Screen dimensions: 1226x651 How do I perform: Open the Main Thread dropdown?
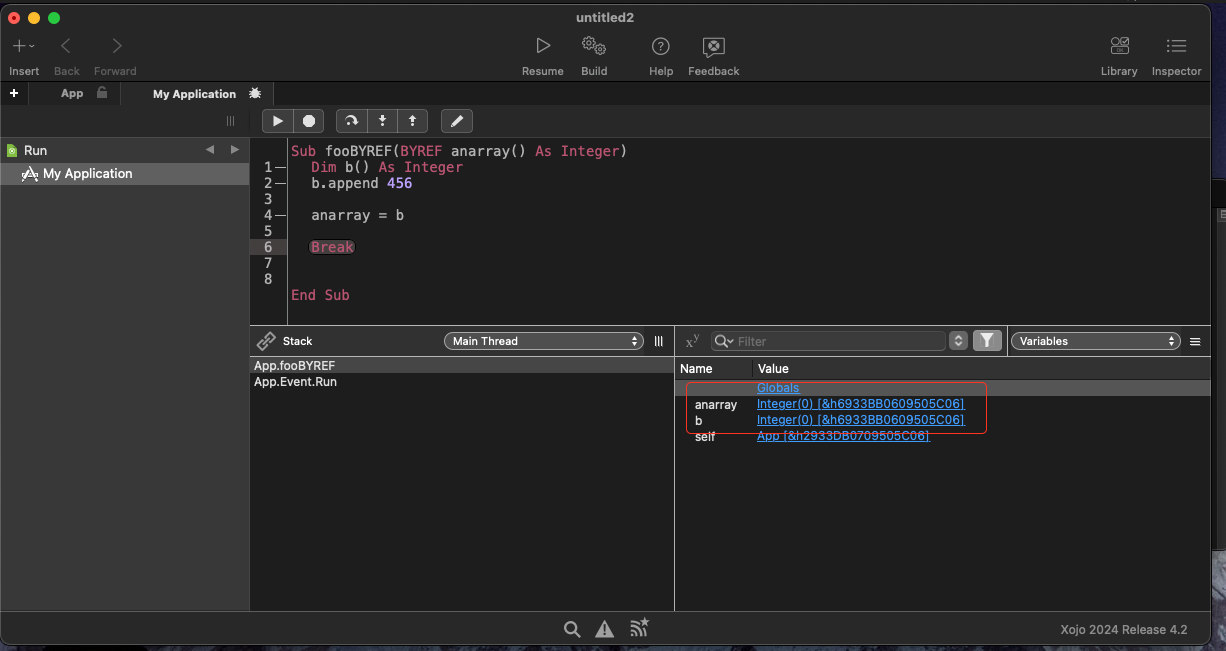tap(543, 341)
